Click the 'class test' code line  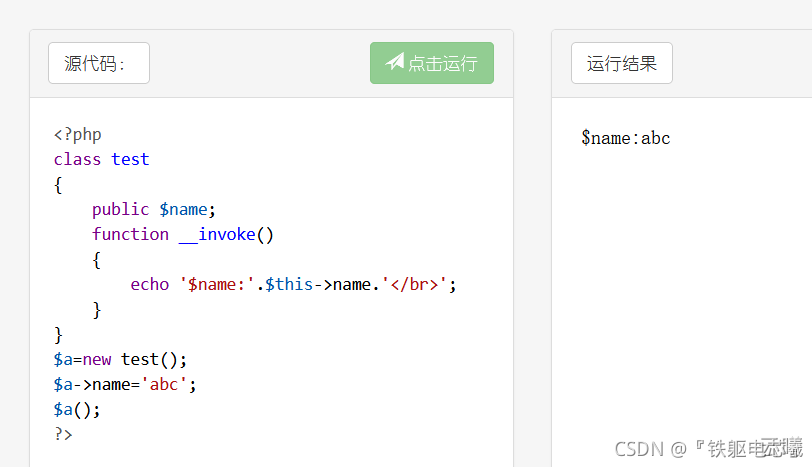102,159
